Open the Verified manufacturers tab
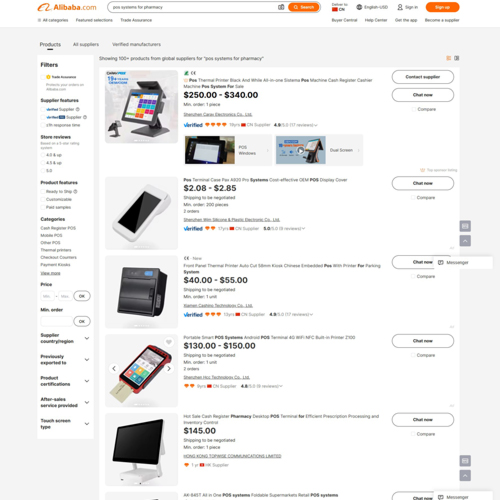The image size is (500, 500). 136,44
